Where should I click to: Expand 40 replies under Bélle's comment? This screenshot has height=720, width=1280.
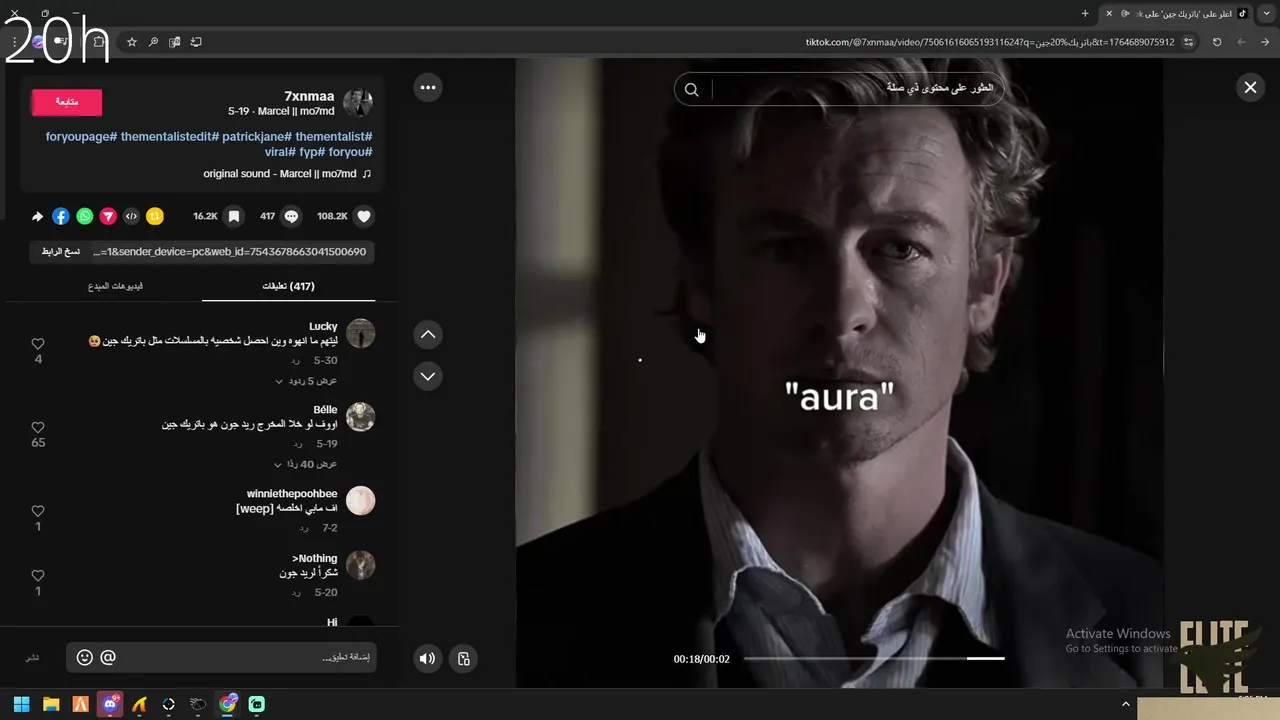click(306, 464)
